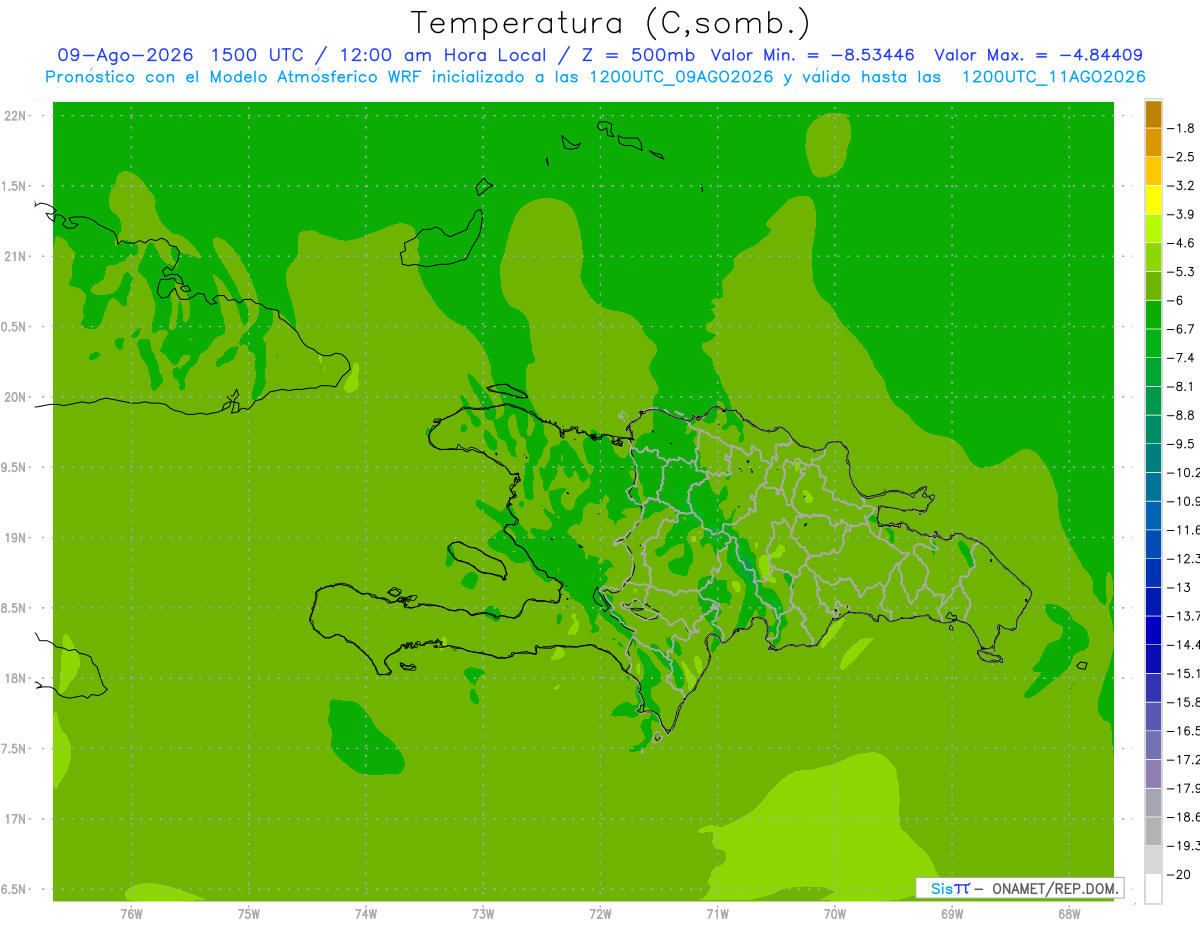Select the green legend swatch between -6 and -6.7

tap(1153, 315)
